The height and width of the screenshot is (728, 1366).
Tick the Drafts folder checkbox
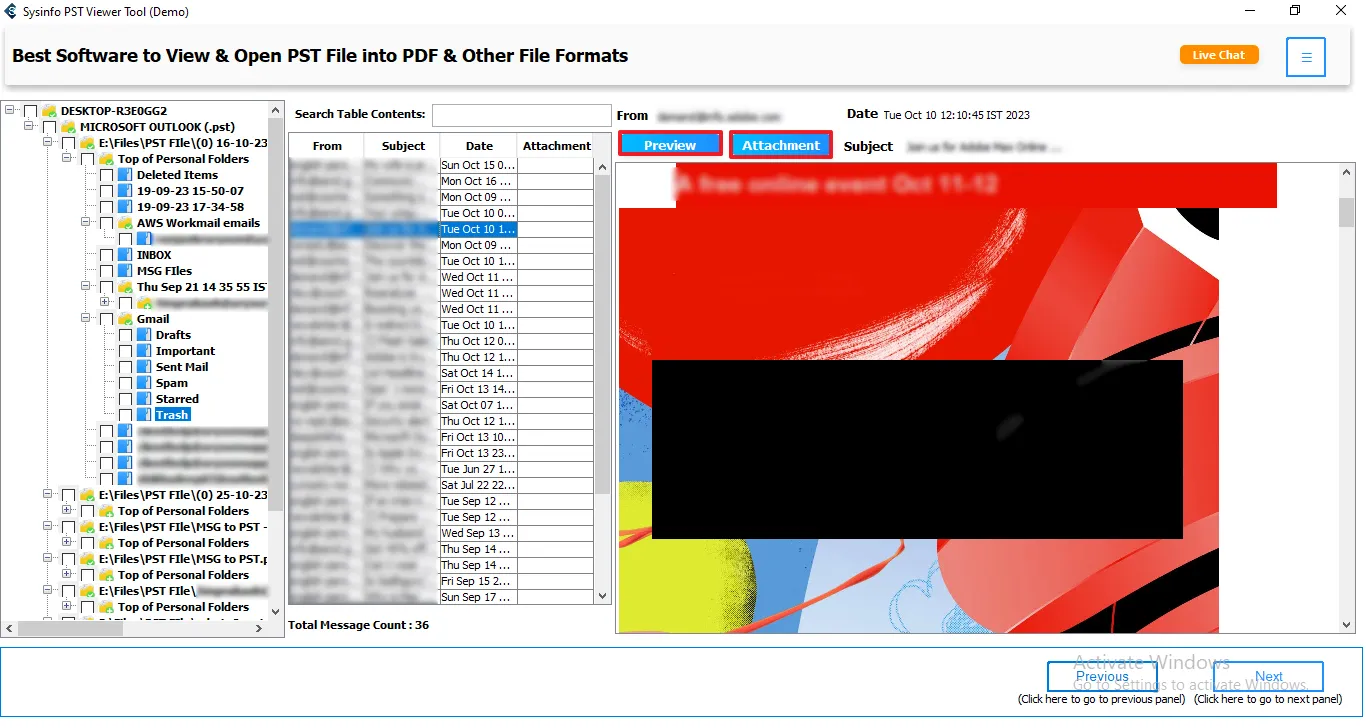125,335
